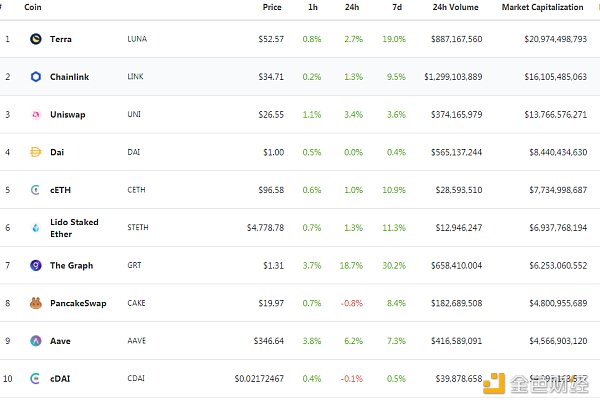The image size is (600, 405).
Task: Click The Graph logo icon
Action: point(36,265)
